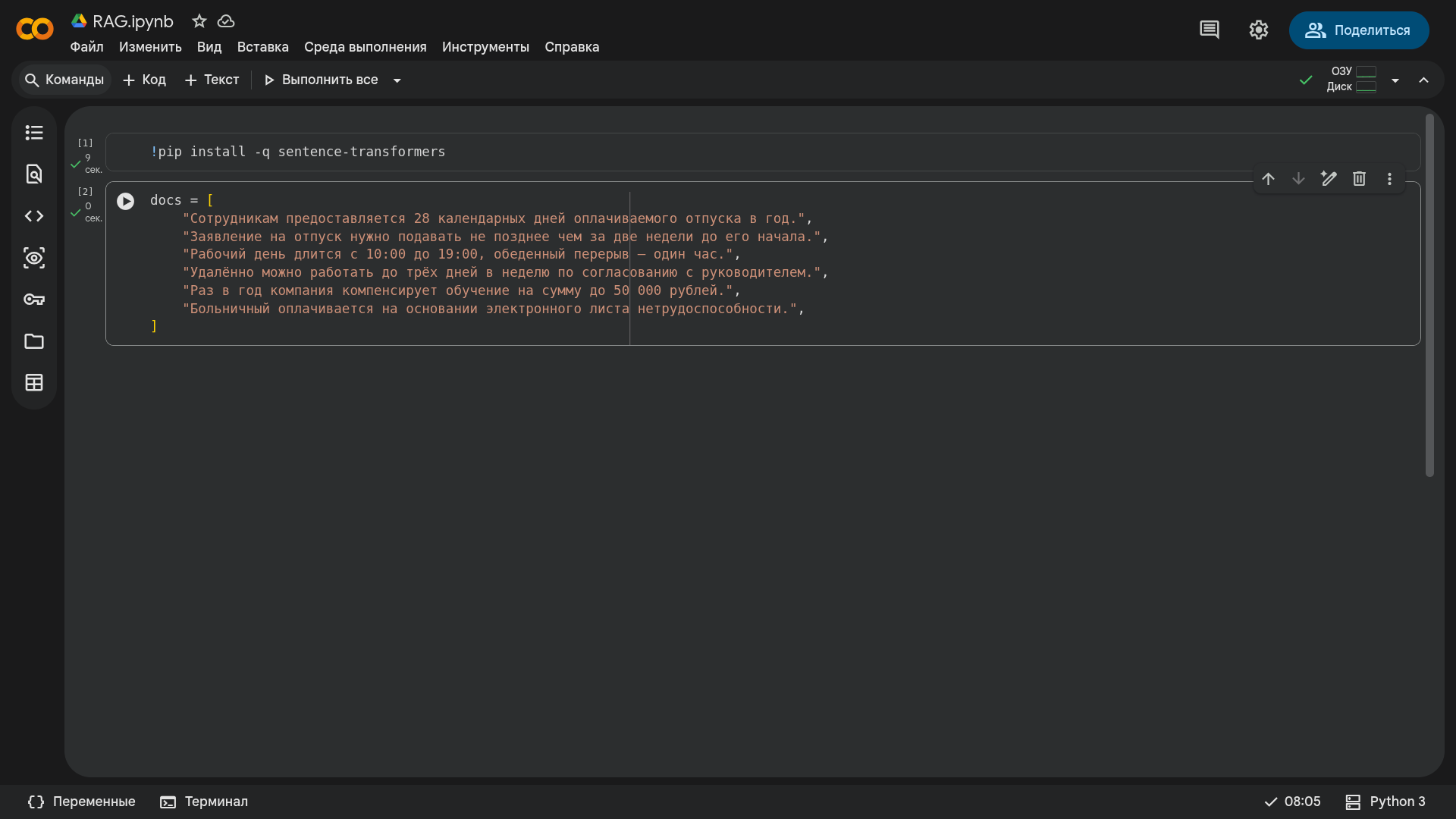This screenshot has width=1456, height=819.
Task: Expand the ОЗУ/Диск resources dropdown arrow
Action: point(1395,80)
